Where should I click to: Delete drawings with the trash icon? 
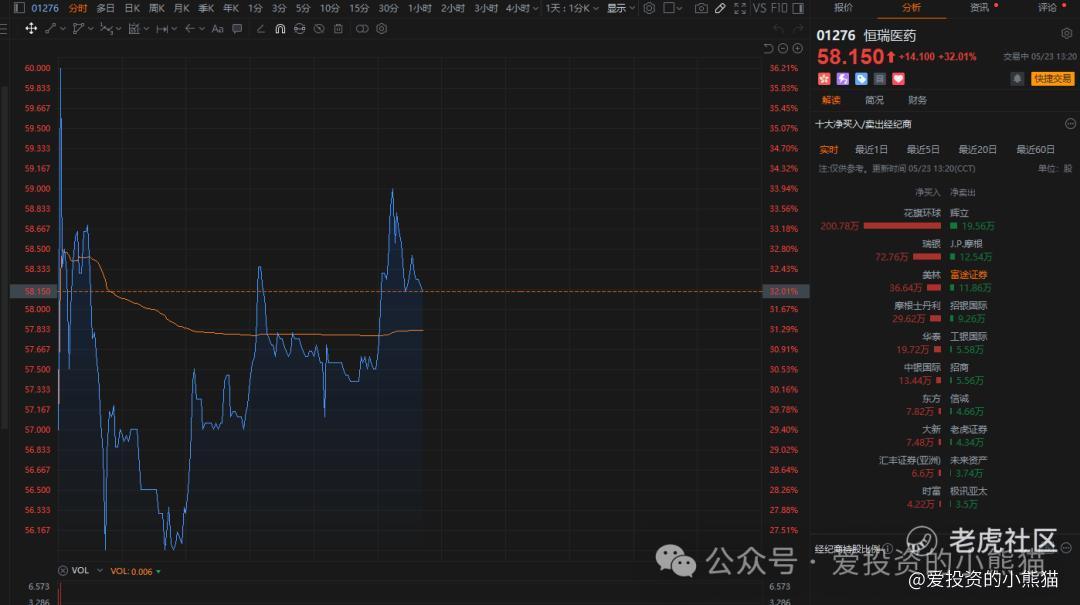coord(338,29)
